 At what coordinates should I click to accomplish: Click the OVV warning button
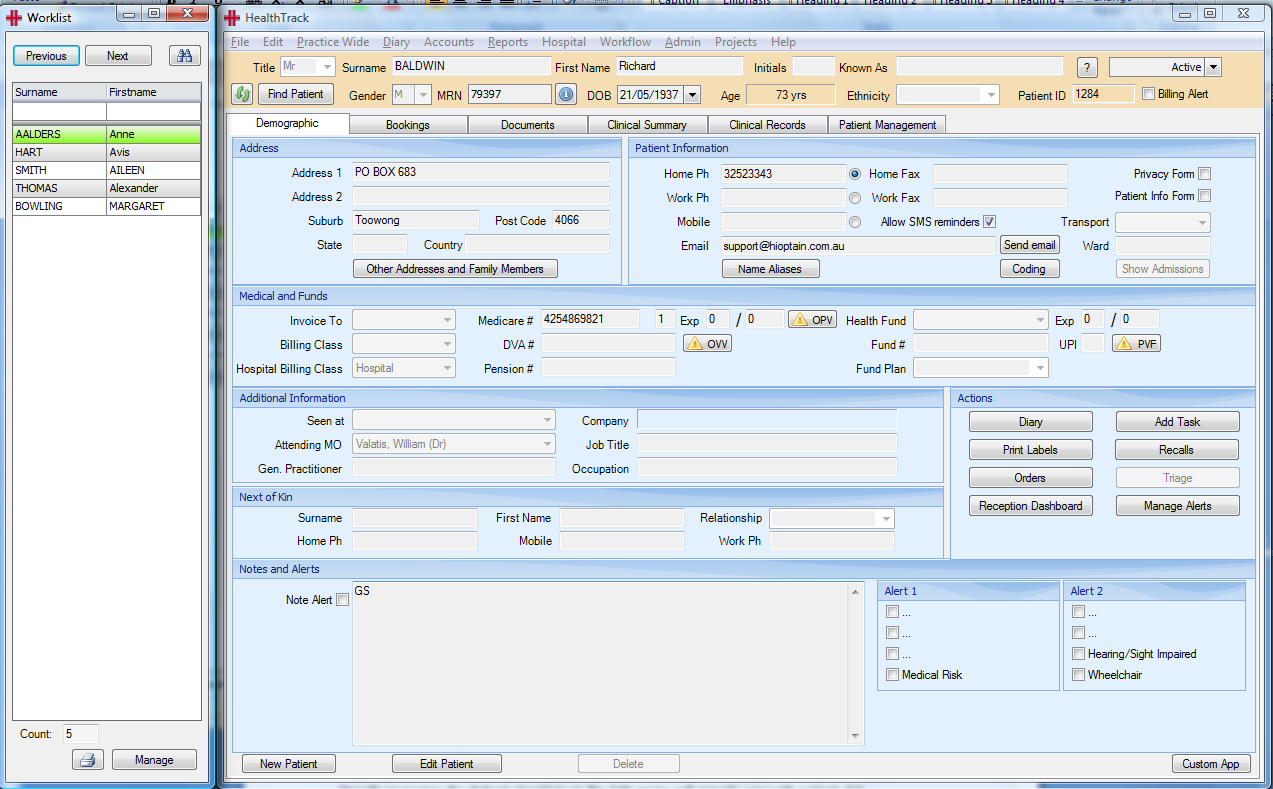point(707,344)
